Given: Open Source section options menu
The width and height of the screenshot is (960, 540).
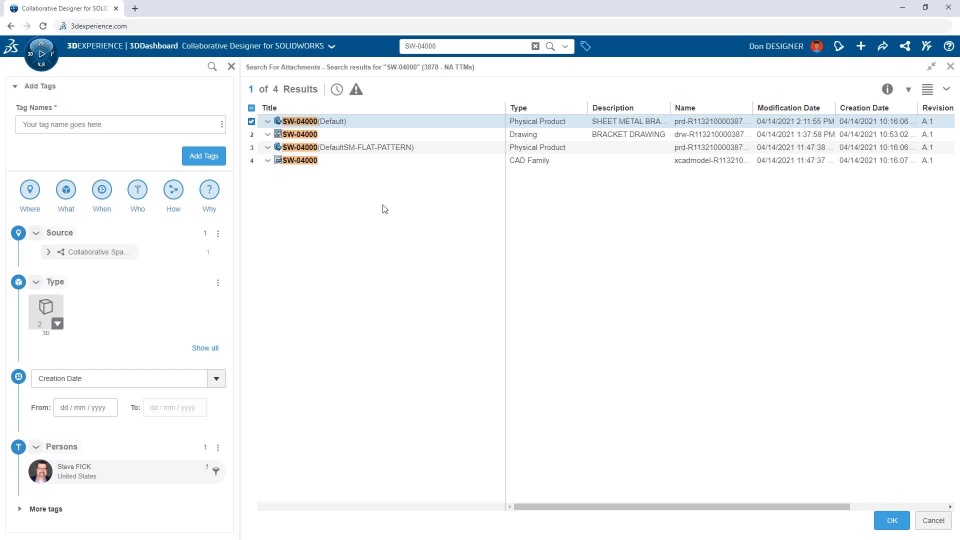Looking at the screenshot, I should click(218, 233).
